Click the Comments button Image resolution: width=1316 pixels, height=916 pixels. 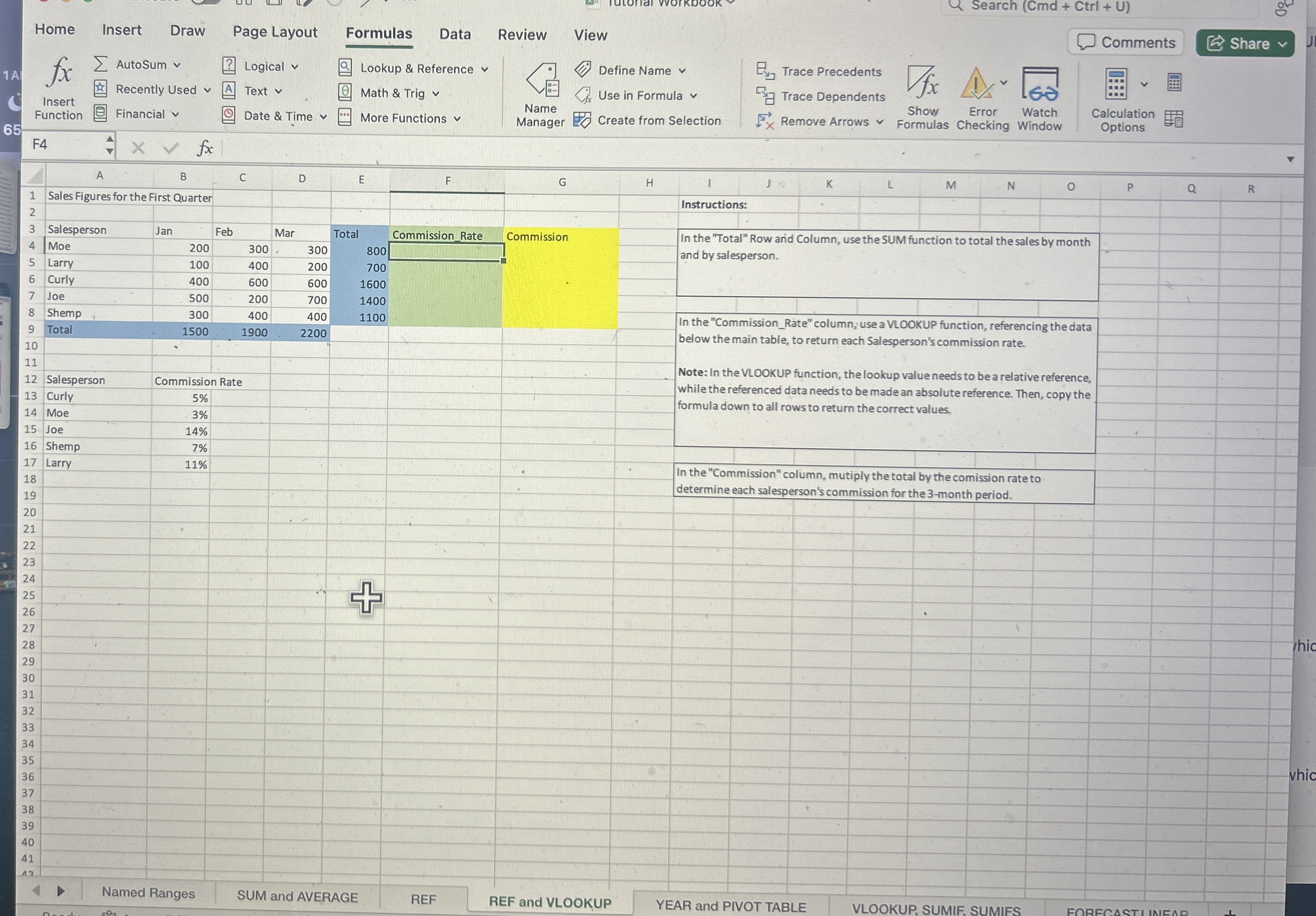pyautogui.click(x=1125, y=43)
